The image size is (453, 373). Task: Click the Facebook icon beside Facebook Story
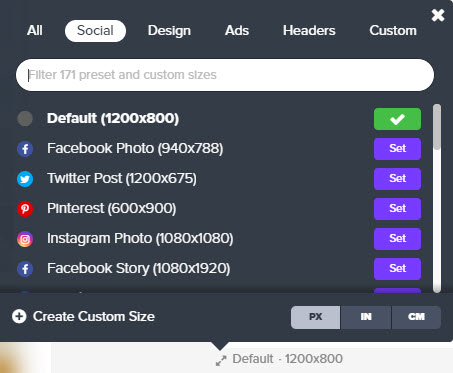(25, 269)
